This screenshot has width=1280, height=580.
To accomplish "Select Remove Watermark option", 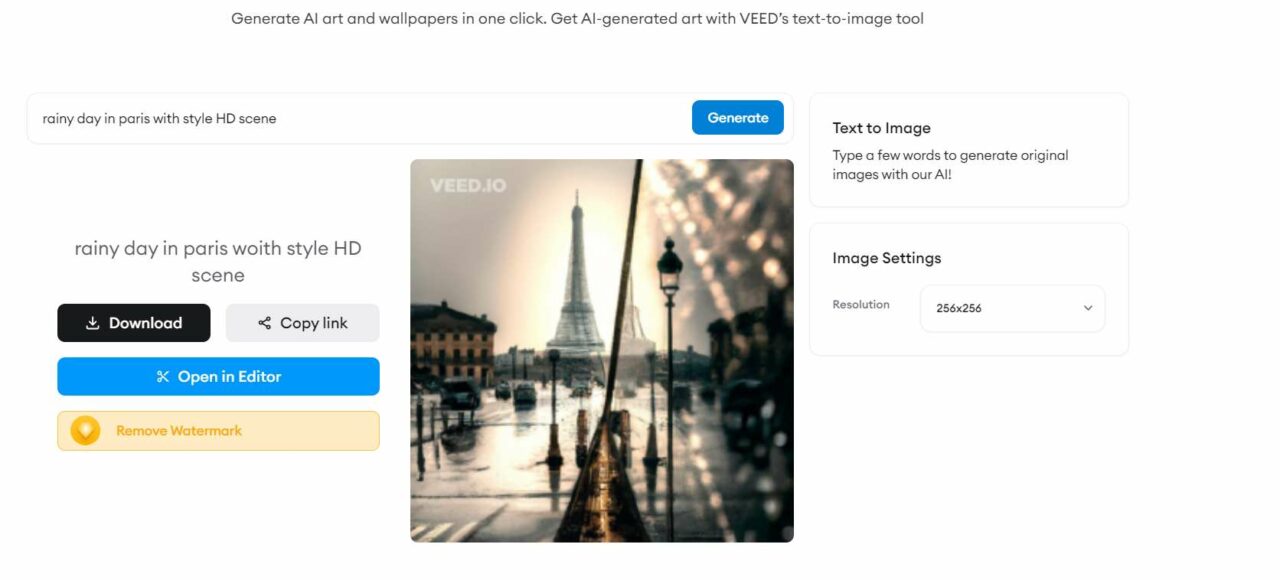I will (218, 430).
